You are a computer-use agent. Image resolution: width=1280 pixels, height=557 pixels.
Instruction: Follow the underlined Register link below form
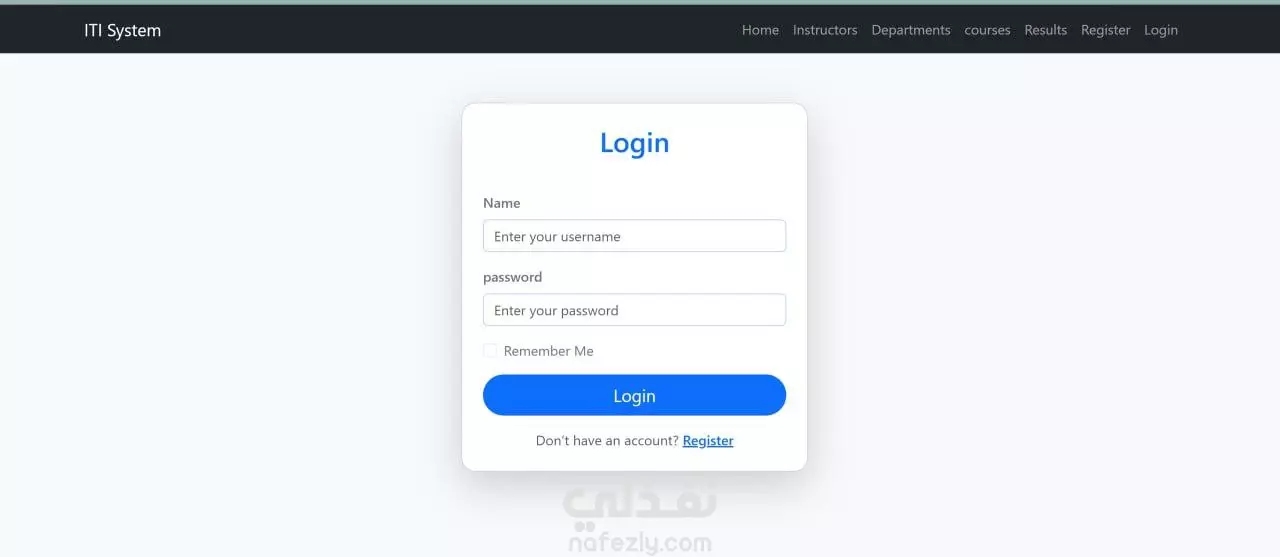click(708, 440)
